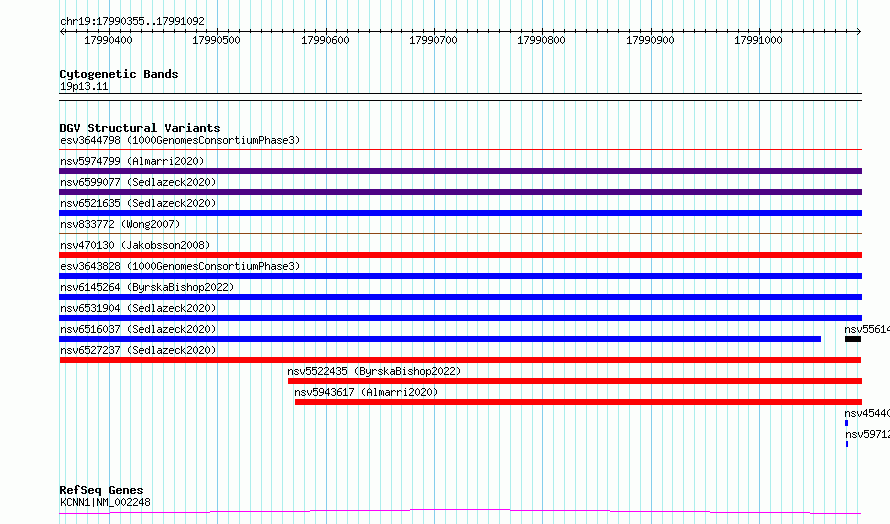Screen dimensions: 890x524
Task: Click ruler position 17990800
Action: [541, 40]
